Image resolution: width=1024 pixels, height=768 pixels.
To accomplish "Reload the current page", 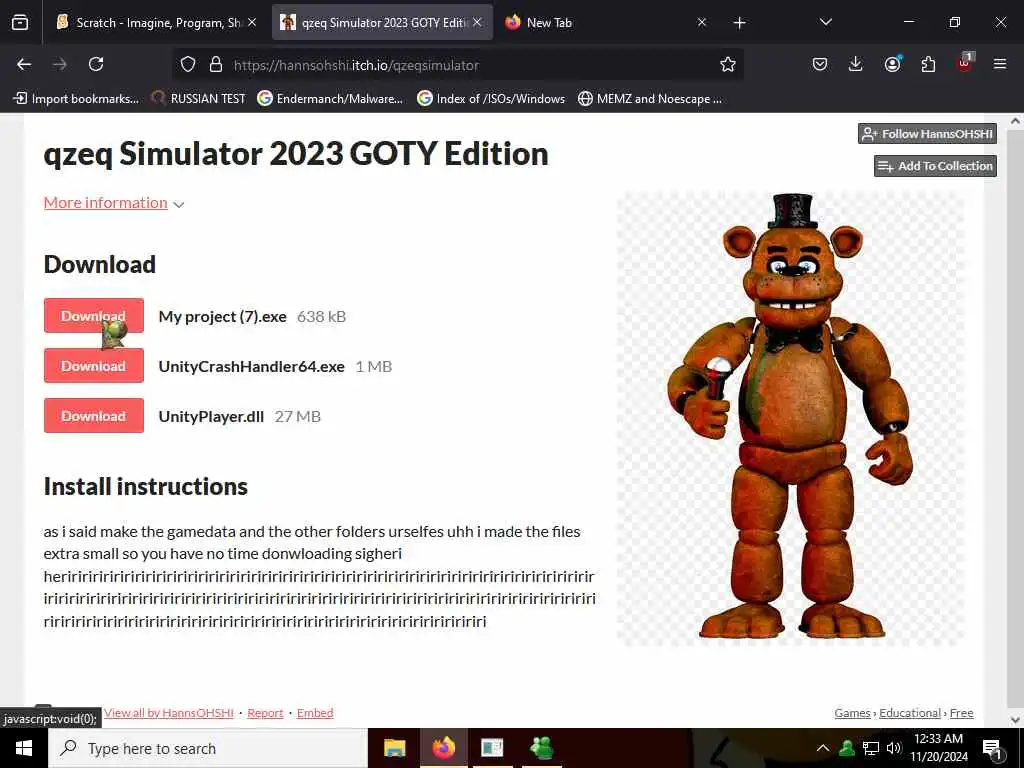I will click(x=96, y=64).
